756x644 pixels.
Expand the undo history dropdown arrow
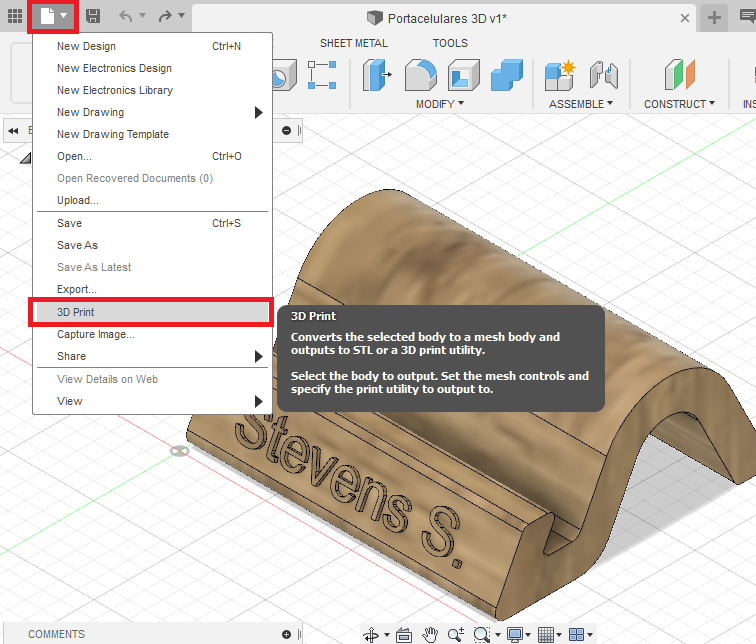143,15
